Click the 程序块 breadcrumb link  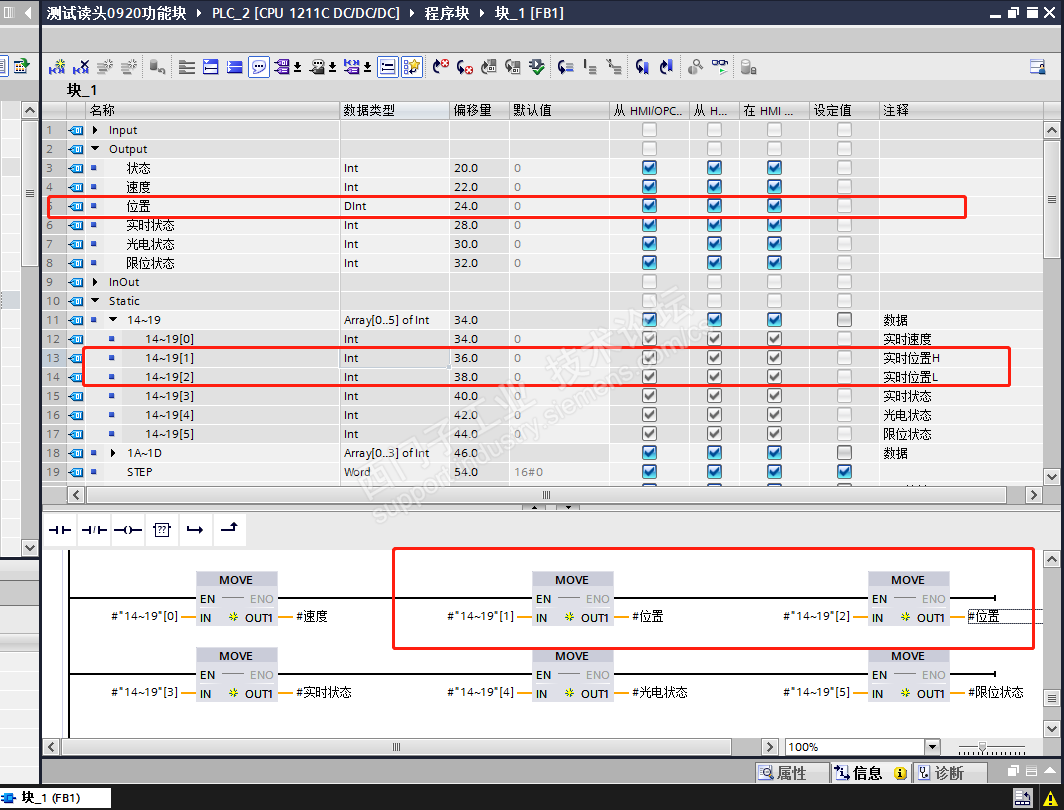click(x=446, y=13)
